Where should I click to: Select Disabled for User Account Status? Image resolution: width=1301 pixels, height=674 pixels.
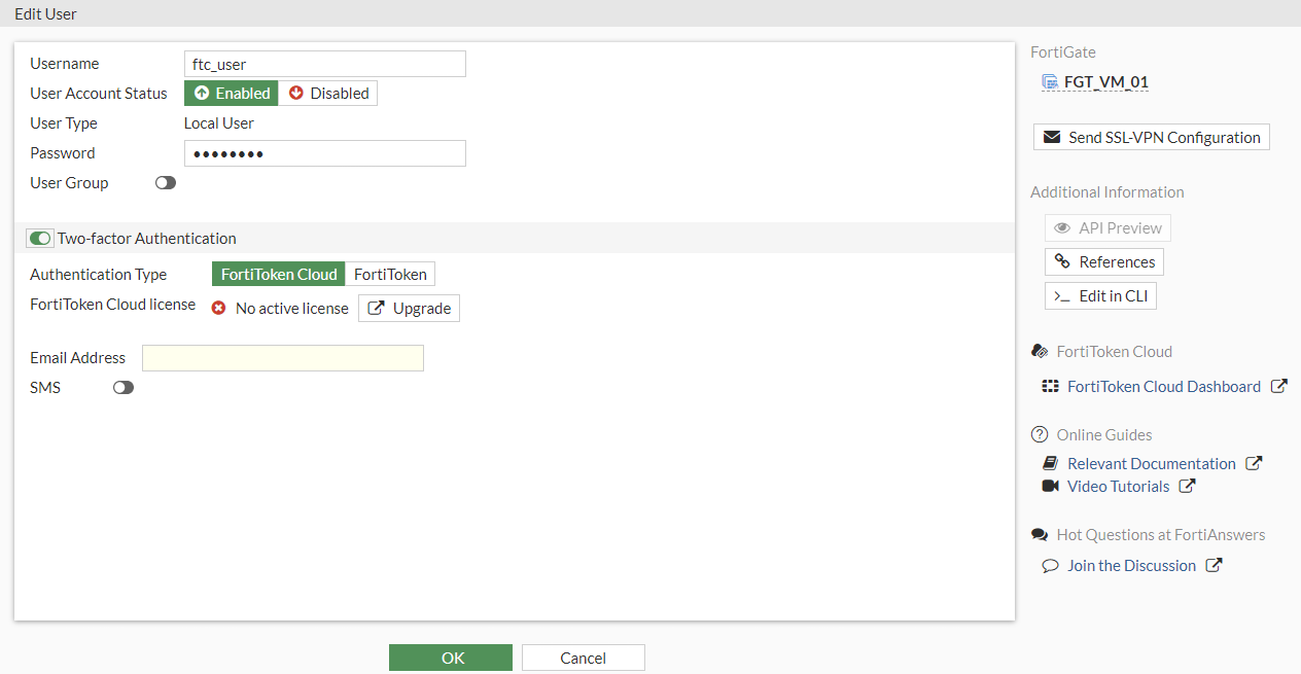(328, 92)
